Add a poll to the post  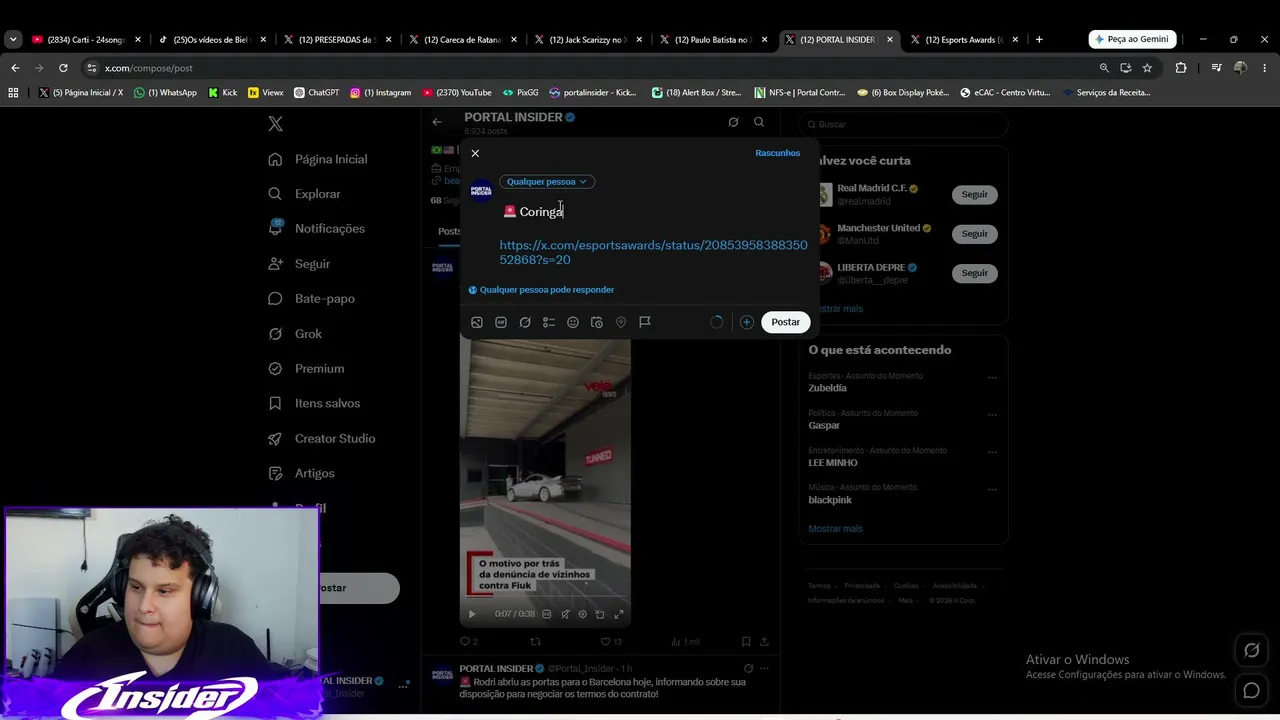coord(549,322)
